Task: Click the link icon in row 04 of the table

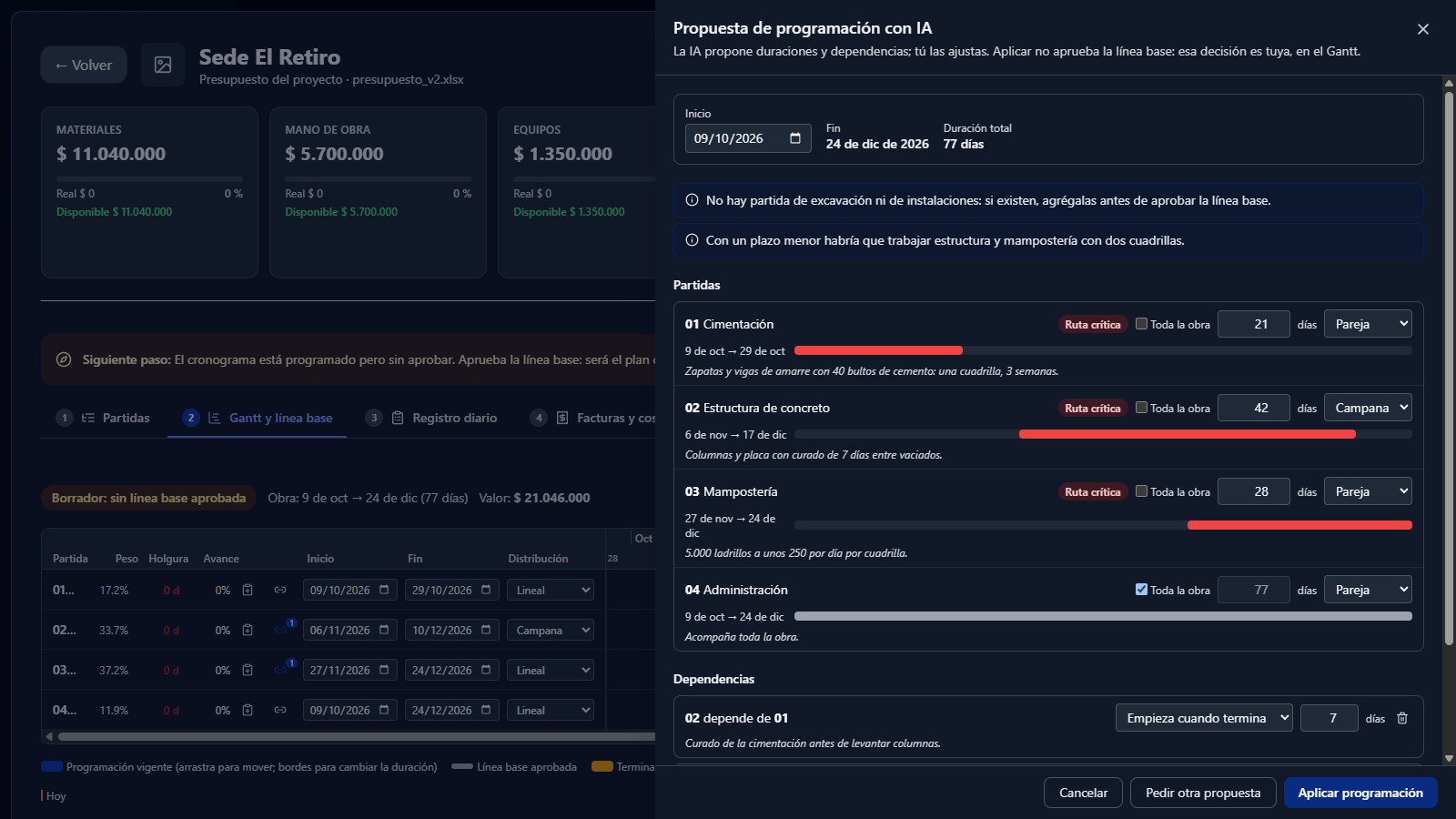Action: click(x=280, y=710)
